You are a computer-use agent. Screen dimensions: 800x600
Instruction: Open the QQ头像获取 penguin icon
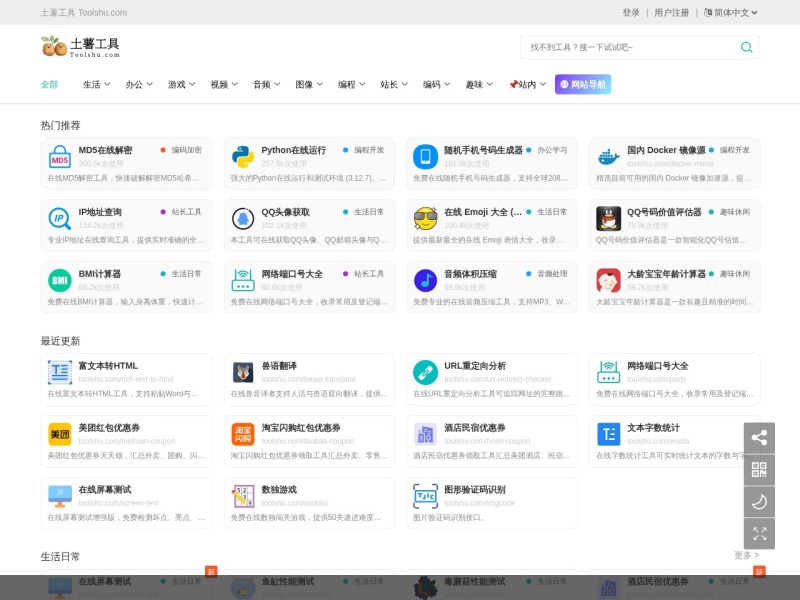point(243,218)
